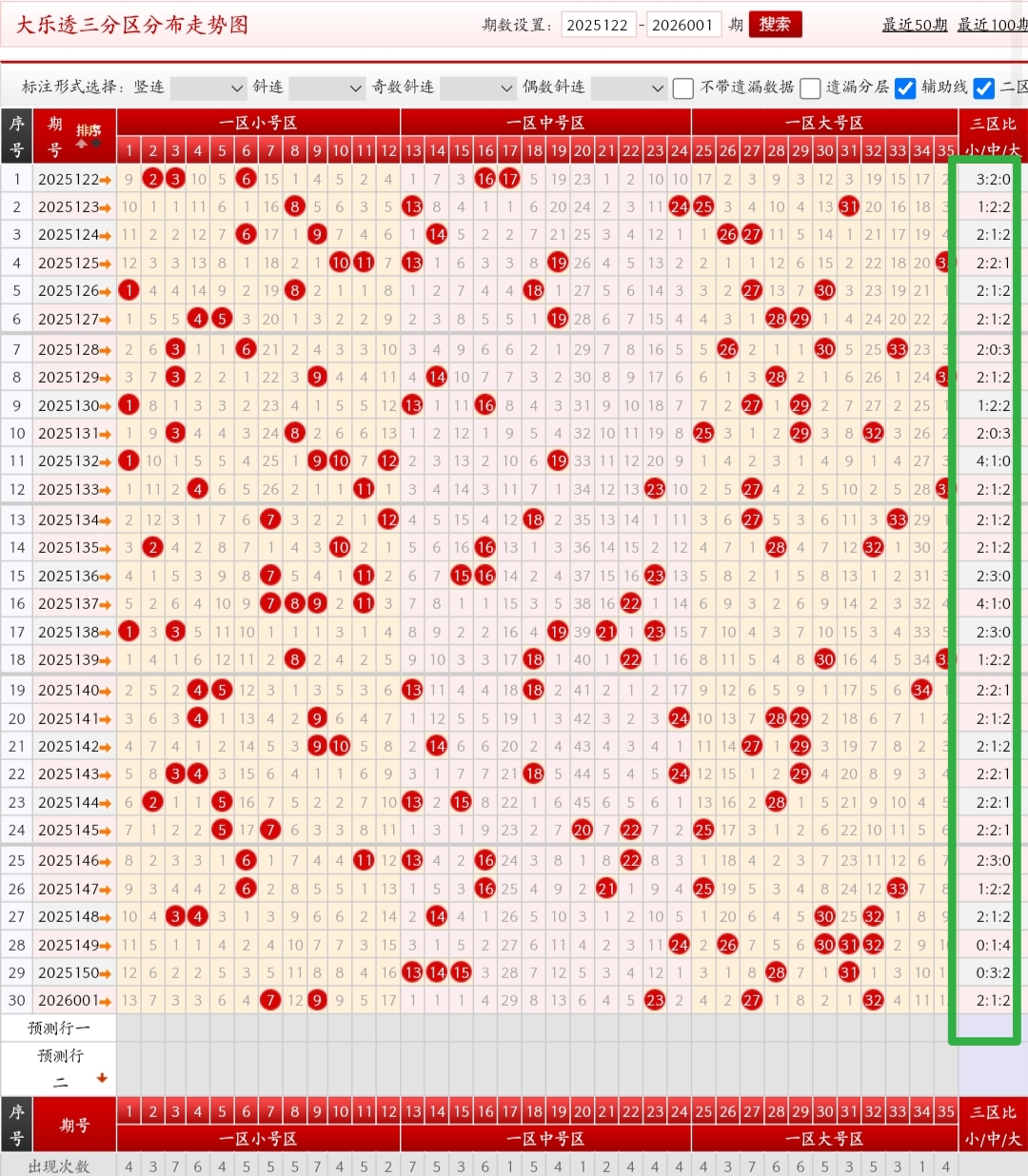Click red ball 20 in row 2025145
Image resolution: width=1028 pixels, height=1176 pixels.
(x=583, y=831)
